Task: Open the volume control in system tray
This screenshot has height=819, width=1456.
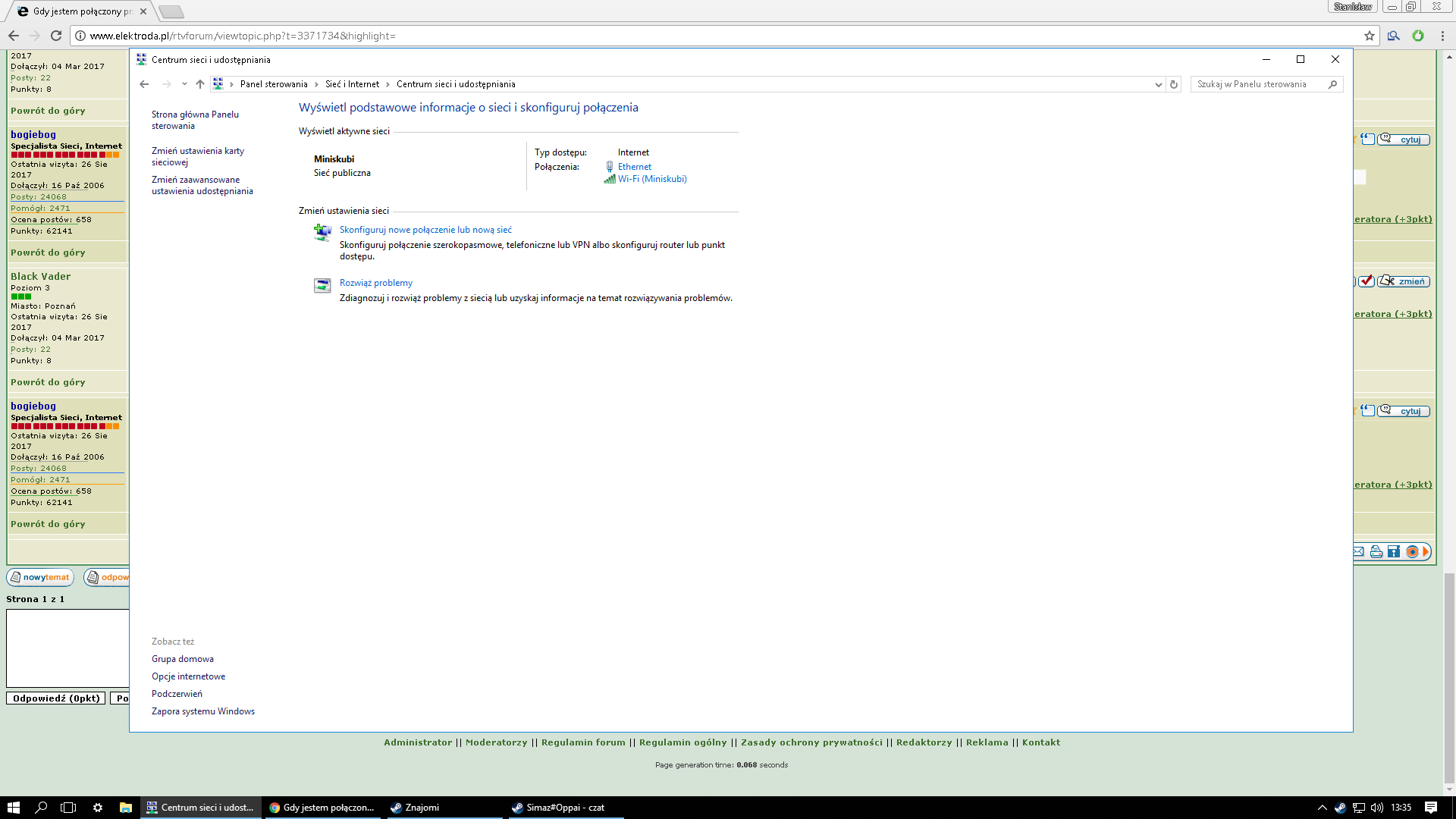Action: click(1377, 808)
